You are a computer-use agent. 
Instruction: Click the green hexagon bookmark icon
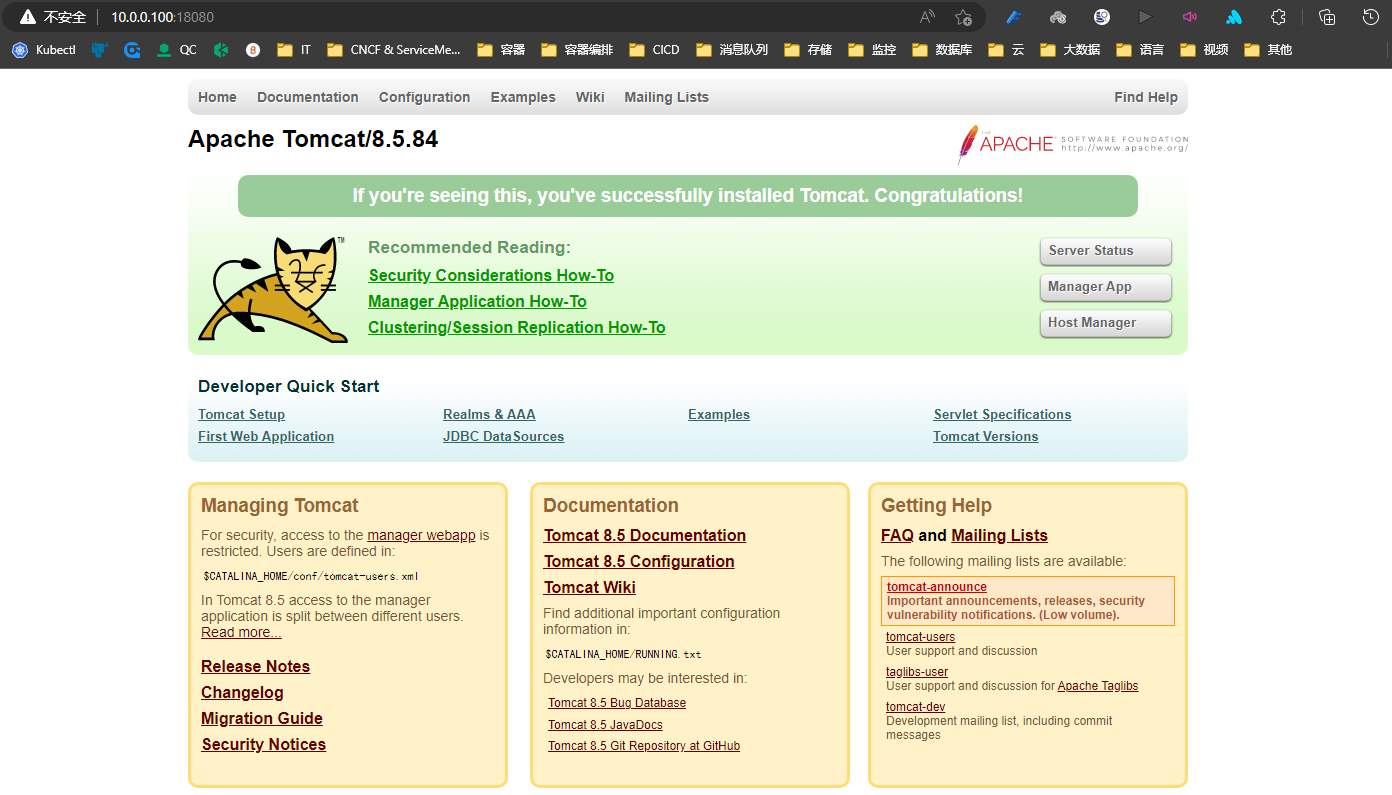pyautogui.click(x=221, y=49)
